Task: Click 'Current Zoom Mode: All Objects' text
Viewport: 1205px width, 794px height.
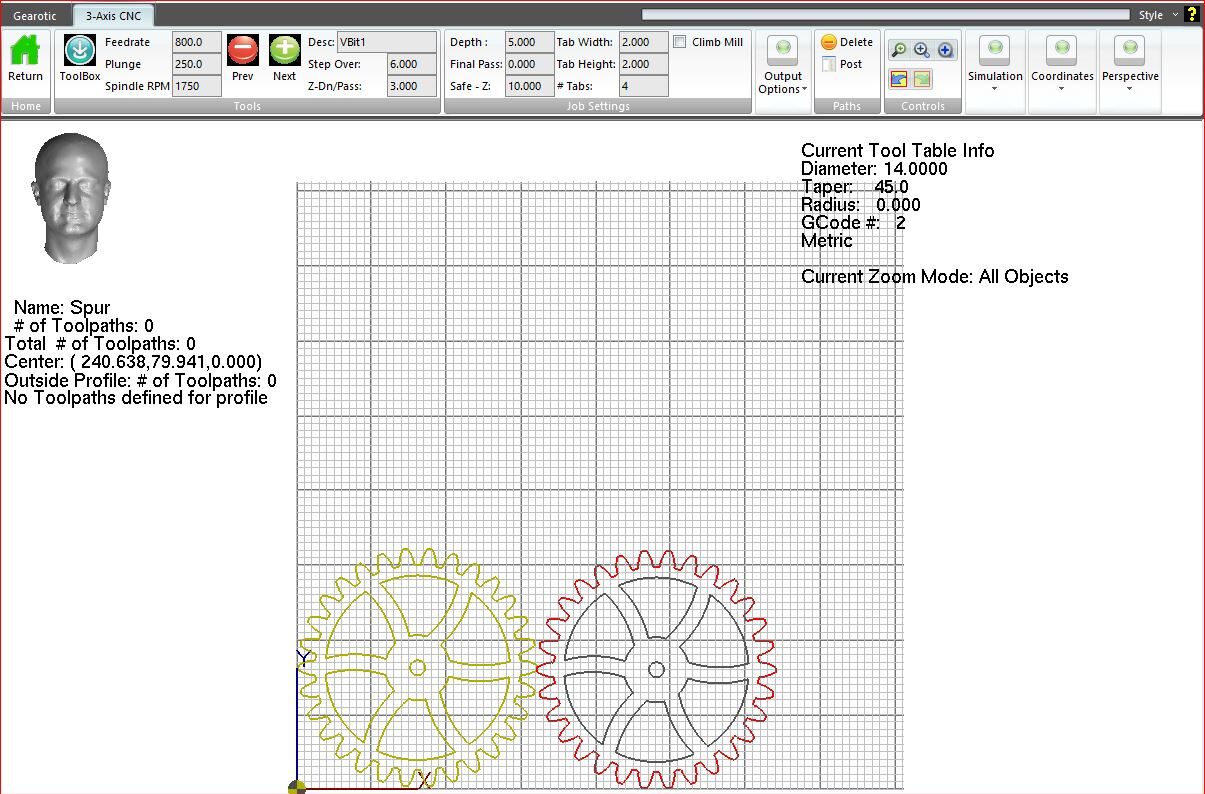Action: 935,277
